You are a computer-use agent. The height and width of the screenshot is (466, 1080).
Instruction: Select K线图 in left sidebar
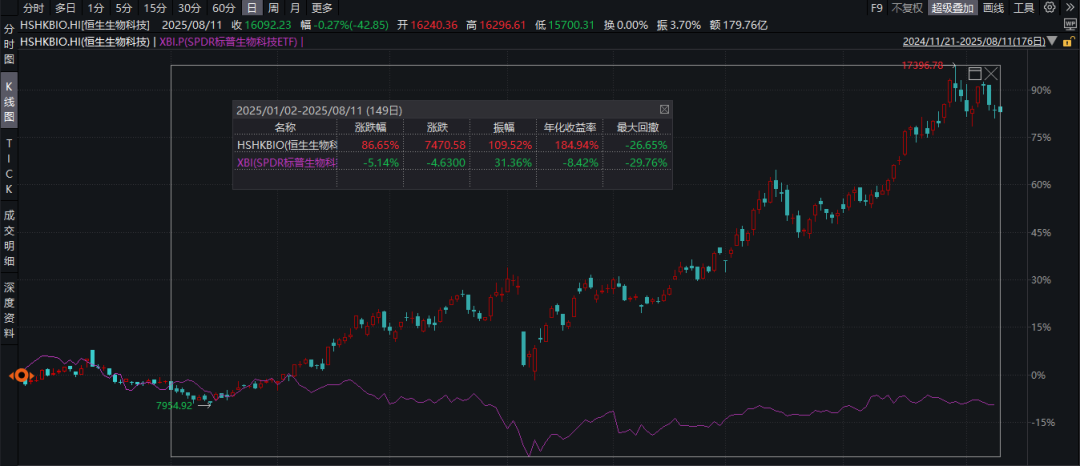click(x=9, y=101)
